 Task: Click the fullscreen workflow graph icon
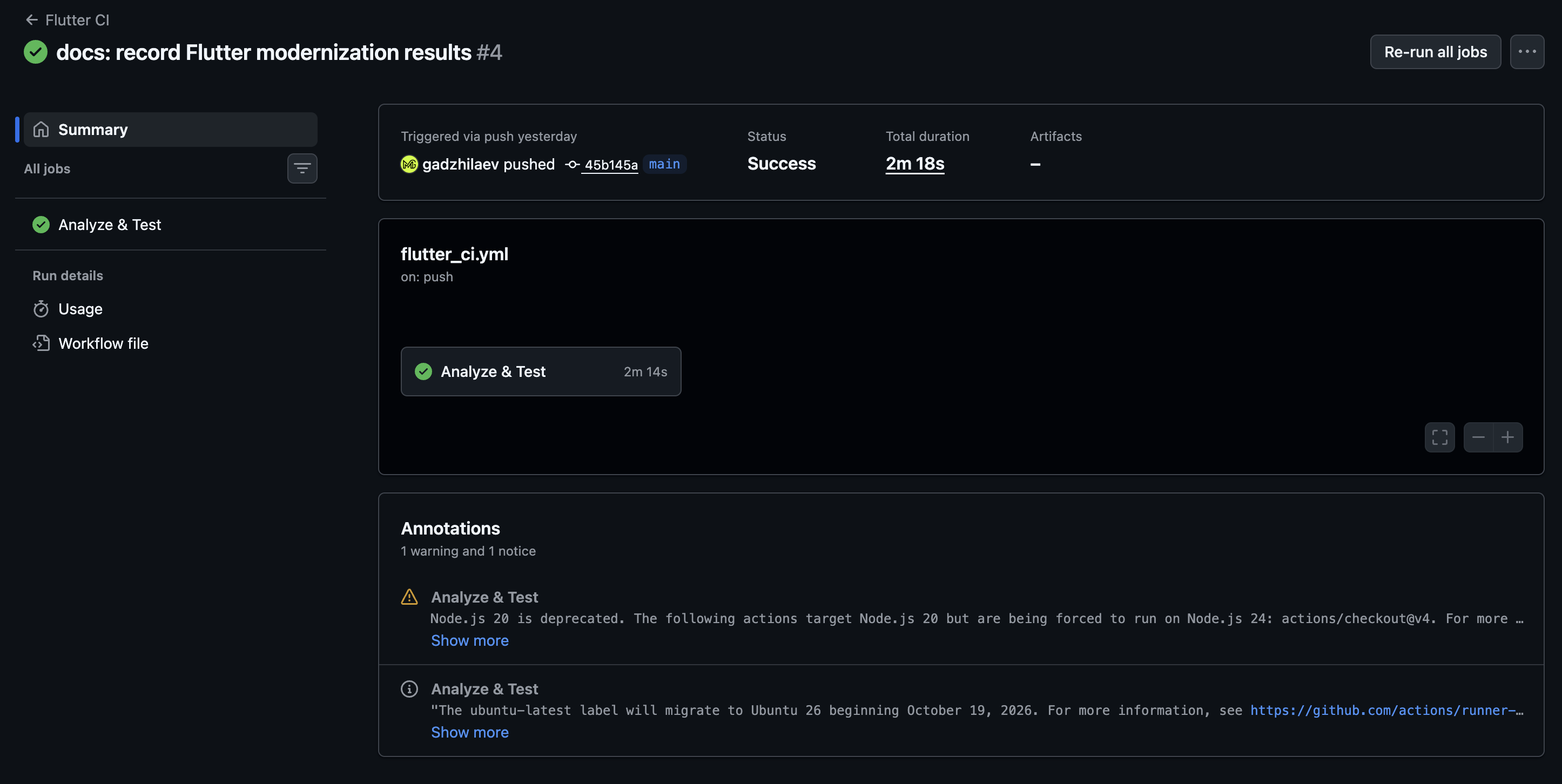pos(1439,437)
